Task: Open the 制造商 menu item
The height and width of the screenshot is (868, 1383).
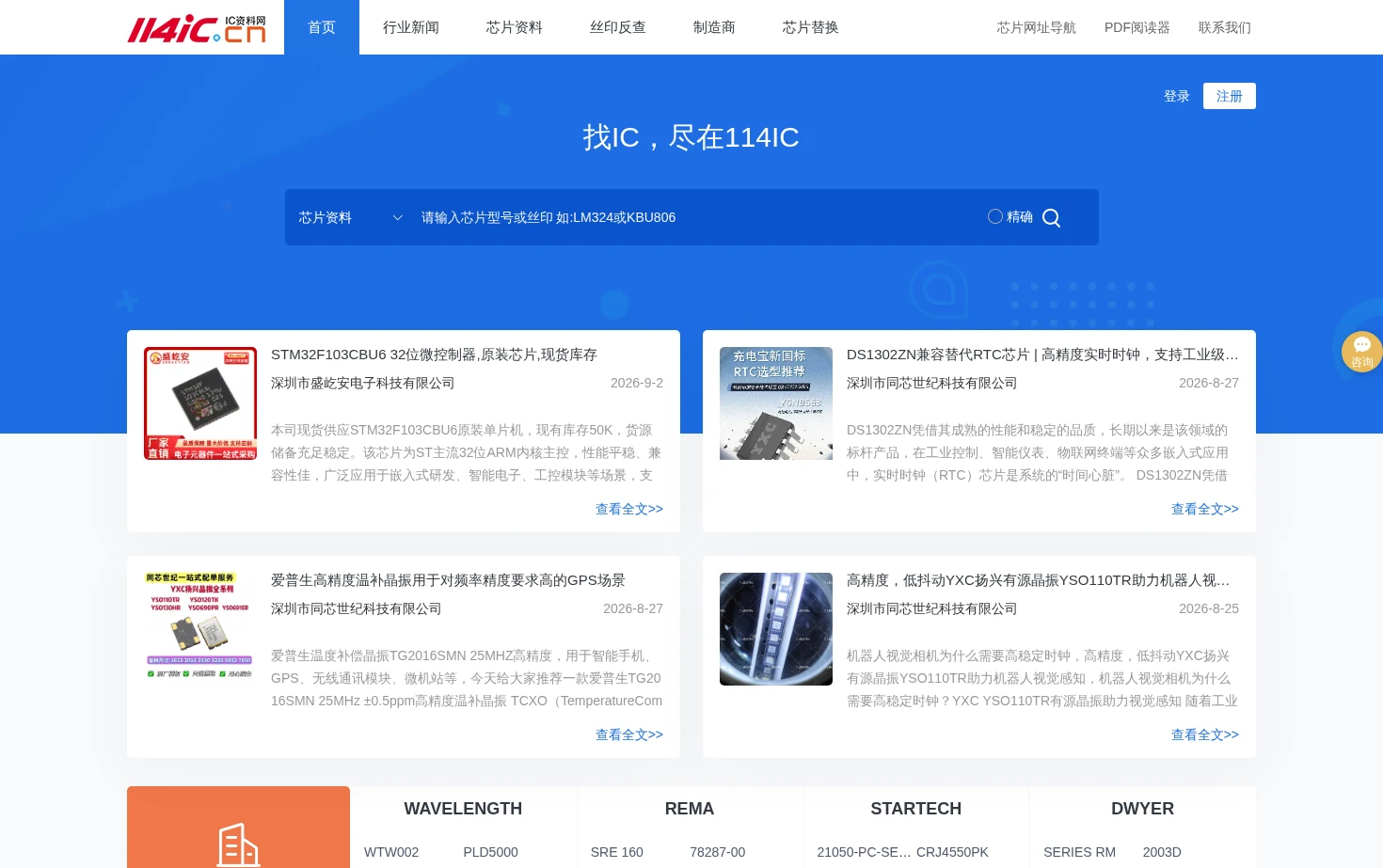Action: point(714,27)
